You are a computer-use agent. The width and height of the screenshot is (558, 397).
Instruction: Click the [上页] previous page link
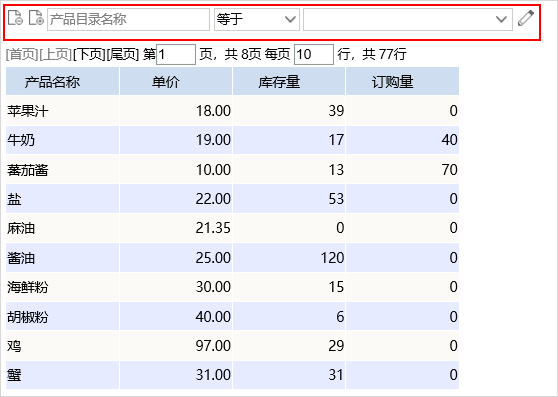coord(56,54)
